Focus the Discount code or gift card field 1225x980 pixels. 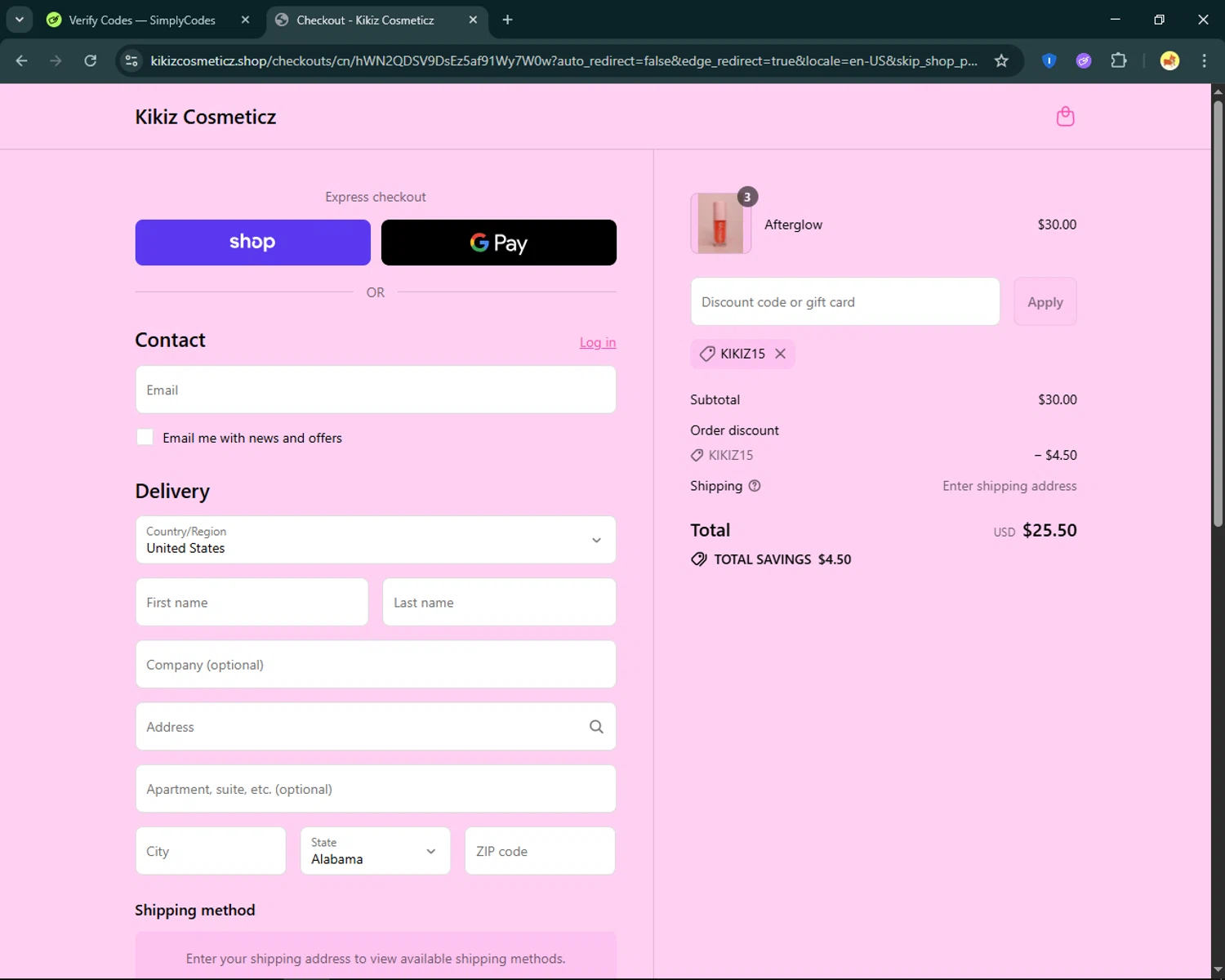pos(845,302)
